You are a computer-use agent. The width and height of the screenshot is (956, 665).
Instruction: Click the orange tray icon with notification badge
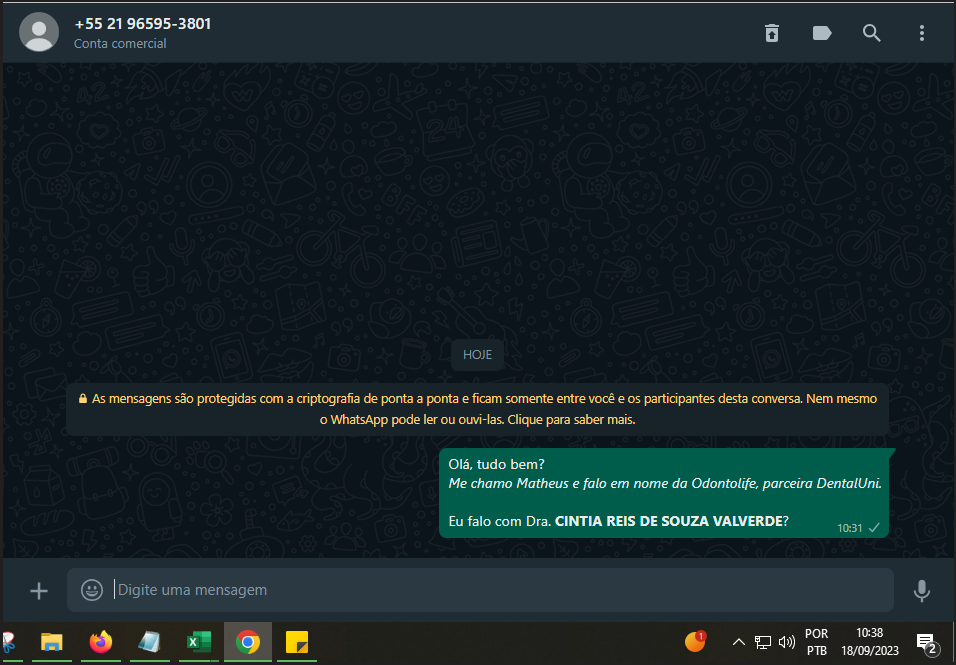coord(694,641)
